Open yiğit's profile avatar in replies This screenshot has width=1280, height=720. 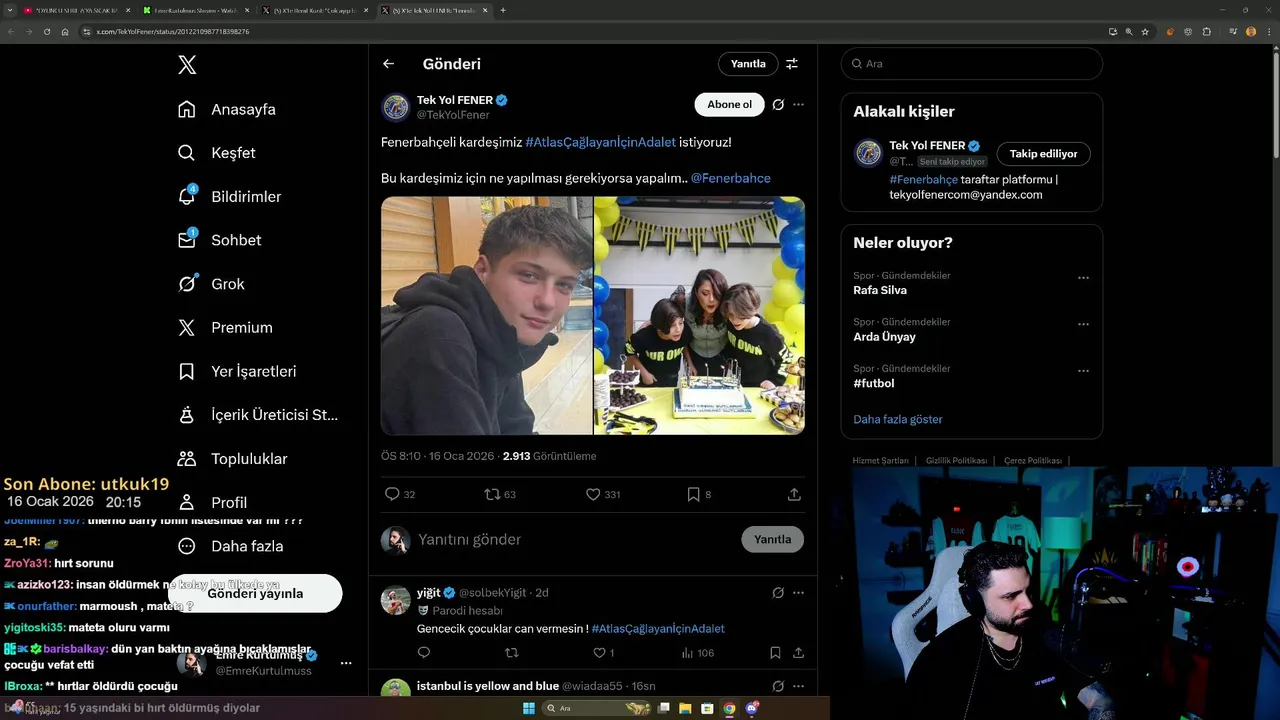pyautogui.click(x=396, y=600)
